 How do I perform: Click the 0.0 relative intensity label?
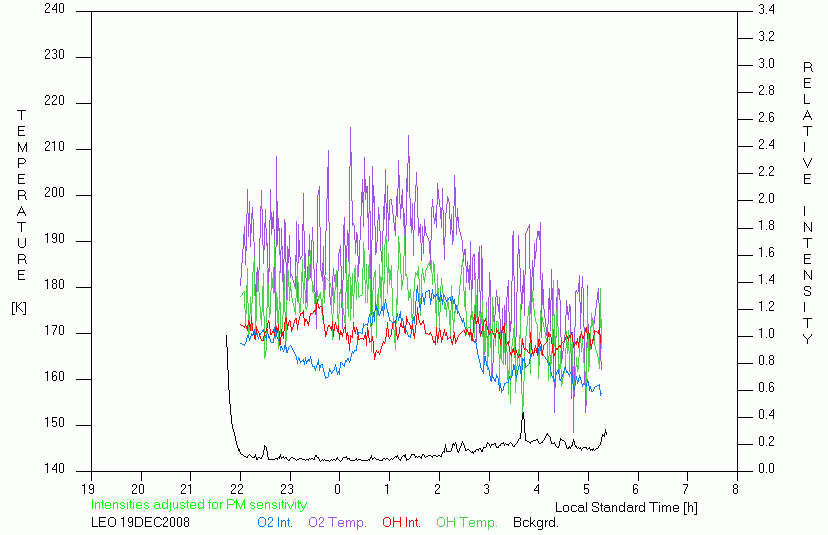click(x=766, y=468)
